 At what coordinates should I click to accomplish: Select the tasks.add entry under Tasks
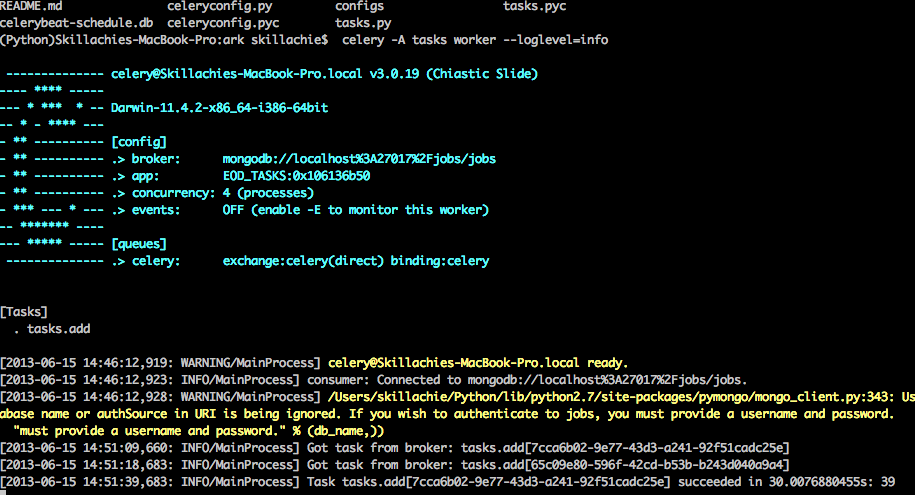pos(58,329)
